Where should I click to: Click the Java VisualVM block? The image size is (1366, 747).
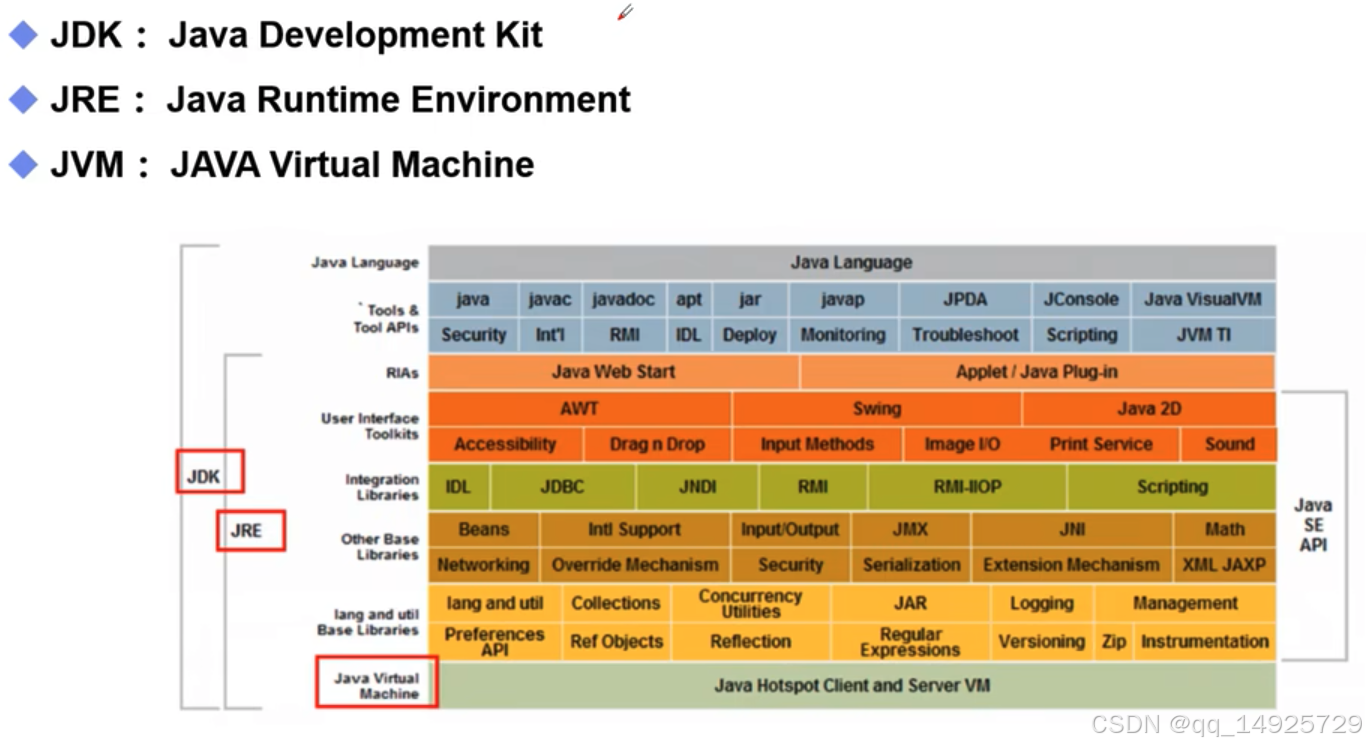pyautogui.click(x=1205, y=299)
